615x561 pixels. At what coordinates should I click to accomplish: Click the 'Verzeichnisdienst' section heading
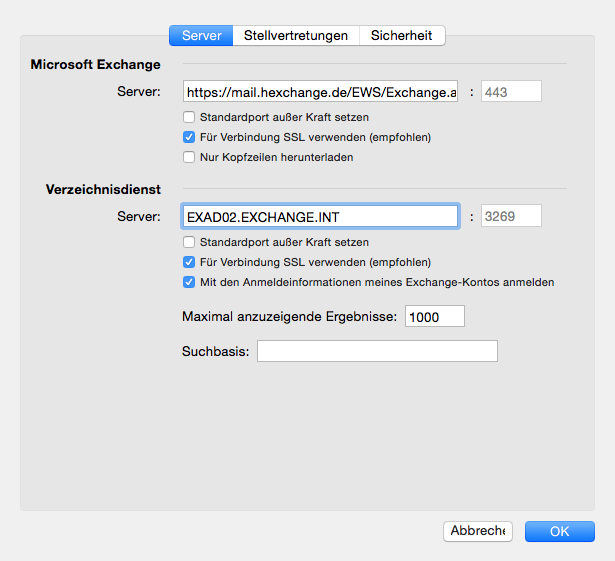[103, 189]
